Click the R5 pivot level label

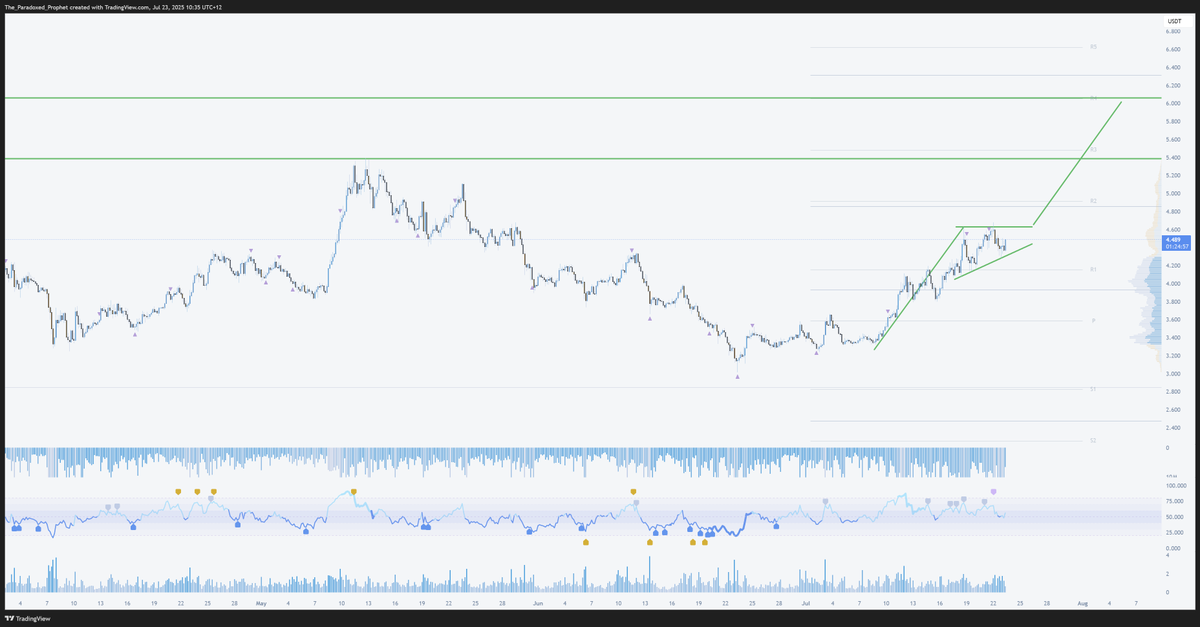tap(1094, 47)
